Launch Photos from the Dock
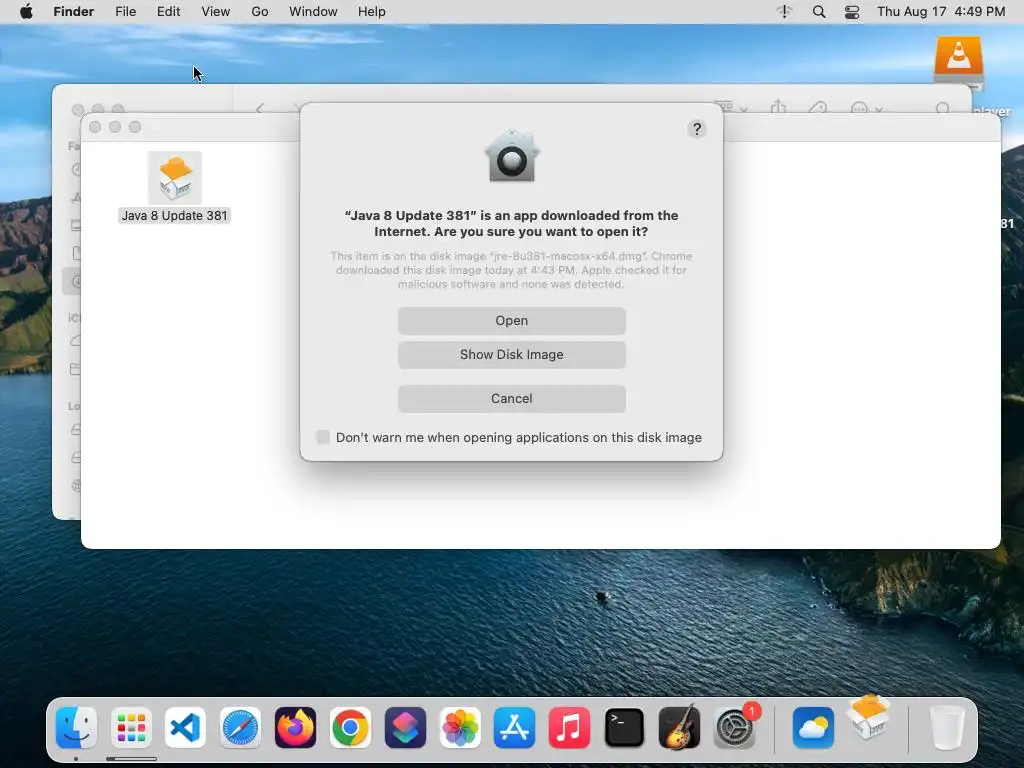The image size is (1024, 768). click(x=460, y=727)
